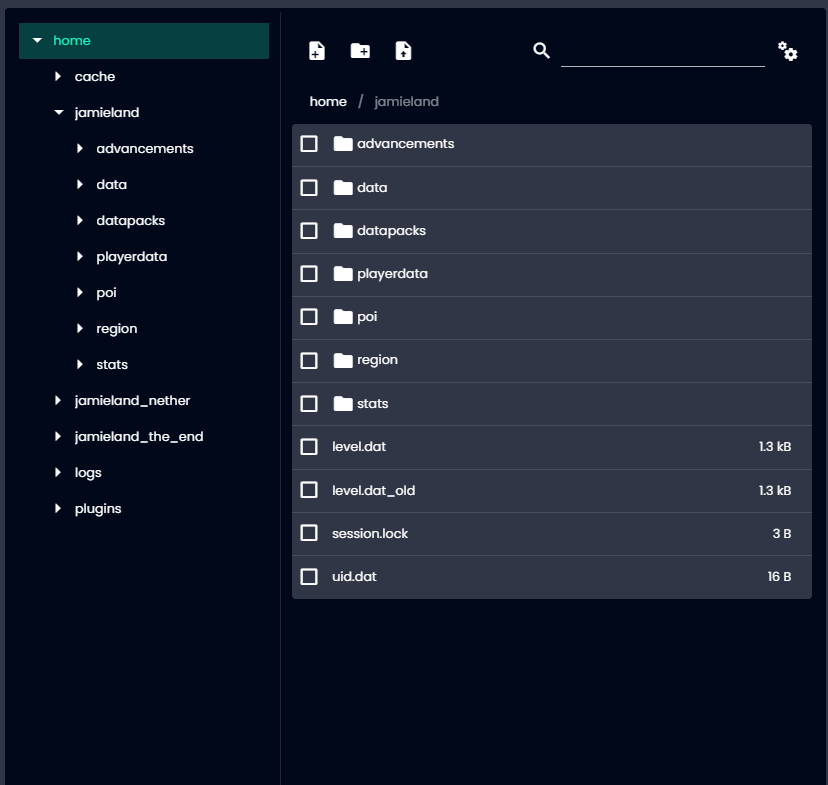This screenshot has height=785, width=828.
Task: Expand the jamieland_nether tree node arrow
Action: (58, 400)
